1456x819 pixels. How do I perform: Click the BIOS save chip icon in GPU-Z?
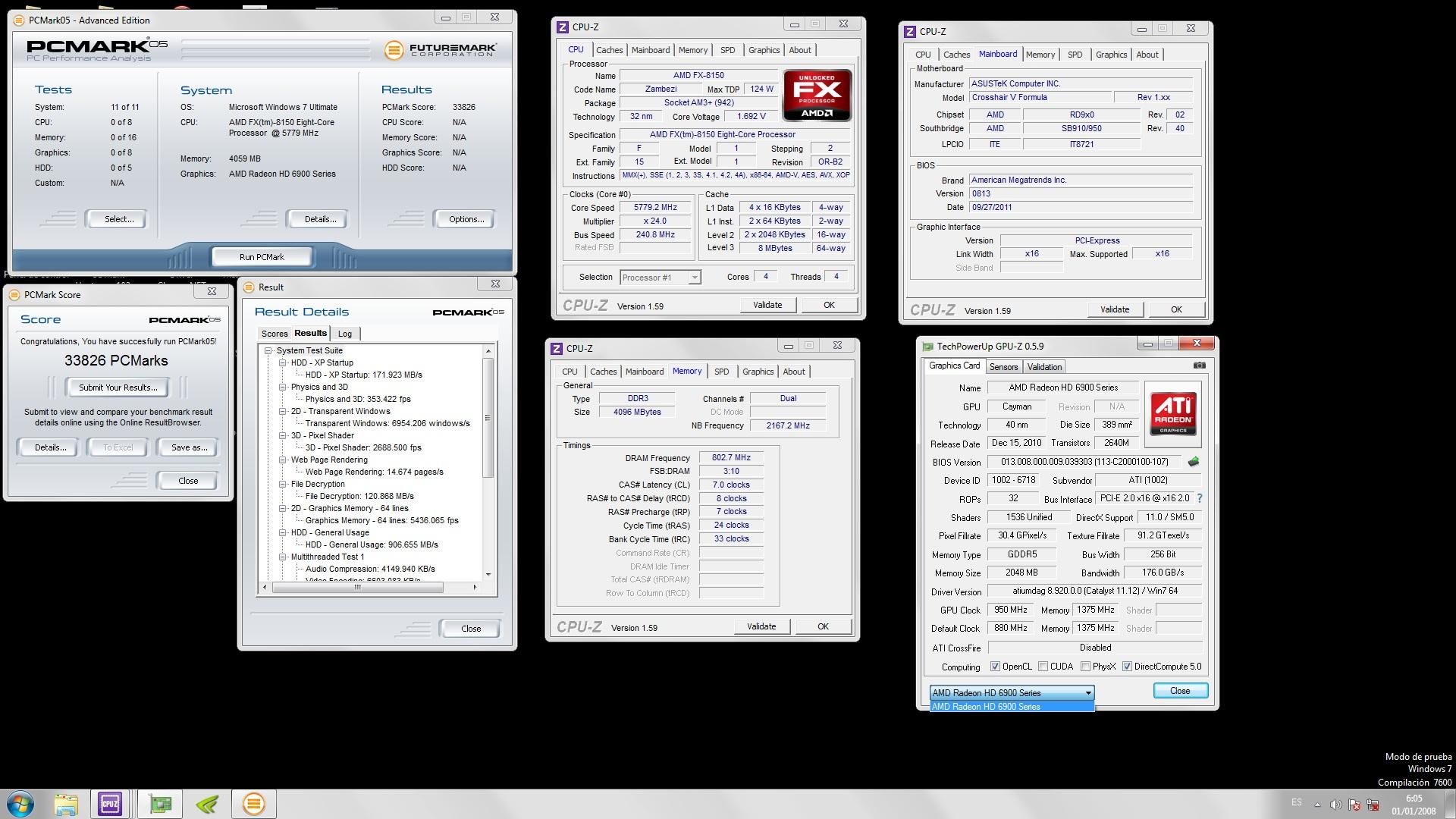1194,462
